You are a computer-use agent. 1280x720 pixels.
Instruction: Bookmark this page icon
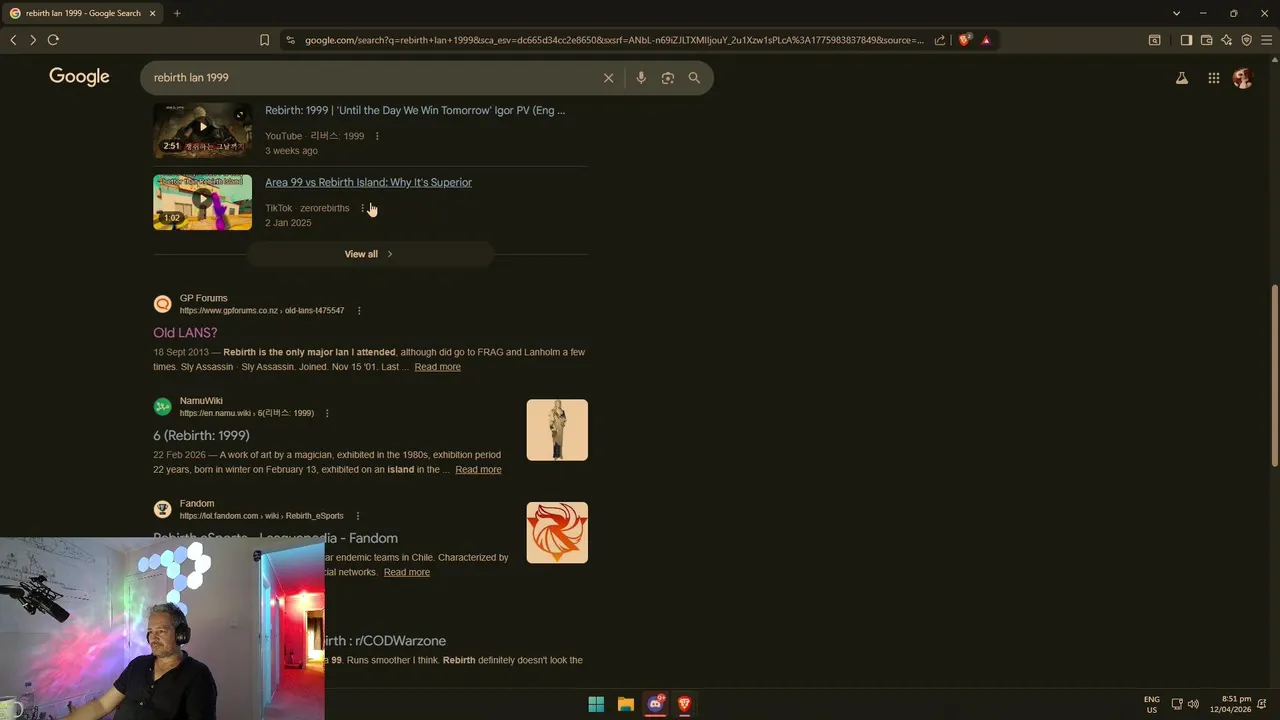coord(264,40)
